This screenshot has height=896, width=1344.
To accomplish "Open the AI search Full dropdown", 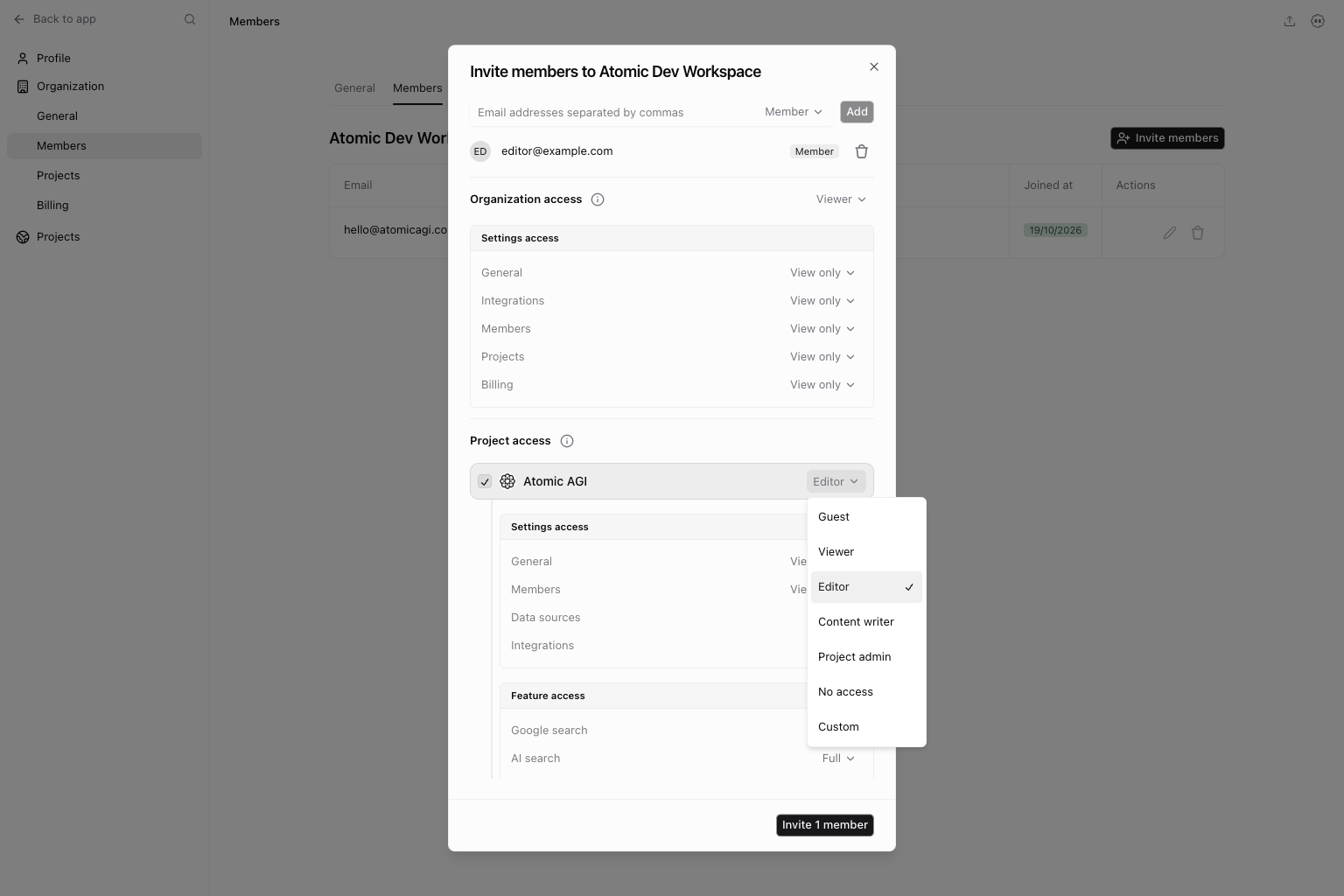I will 838,759.
